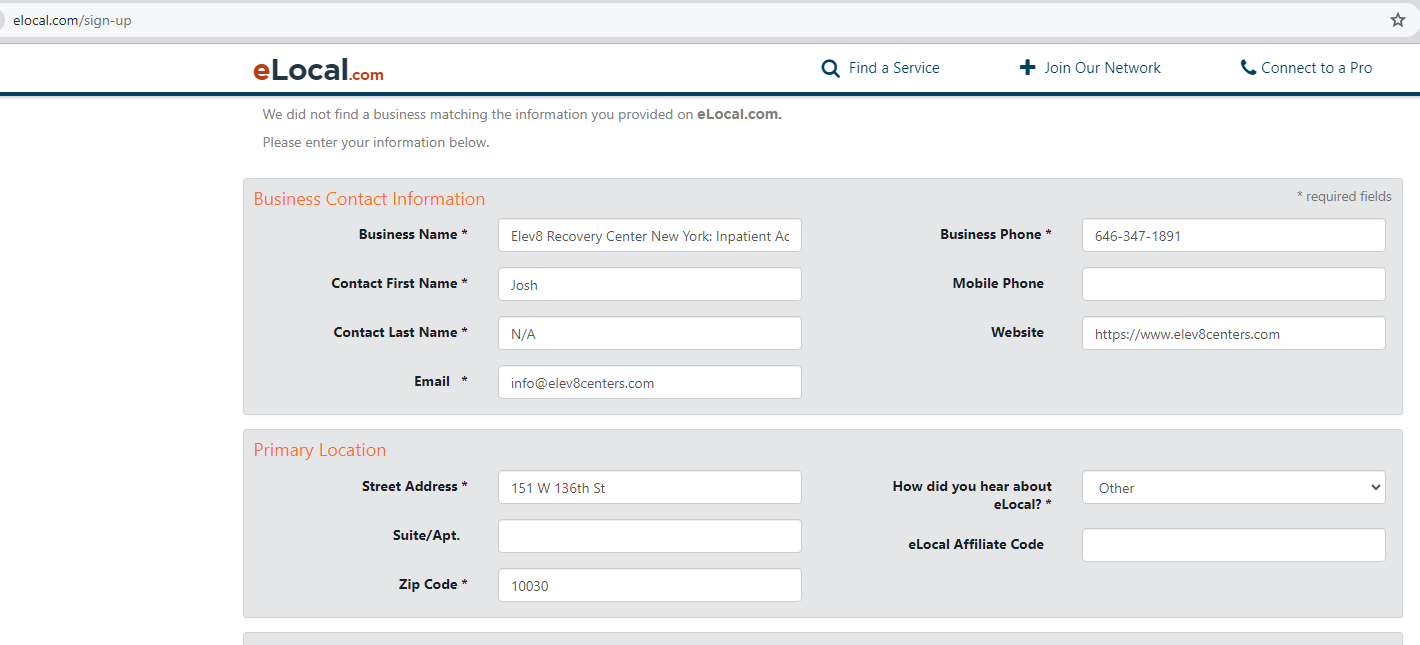Click the Email label
The image size is (1420, 645).
click(441, 382)
